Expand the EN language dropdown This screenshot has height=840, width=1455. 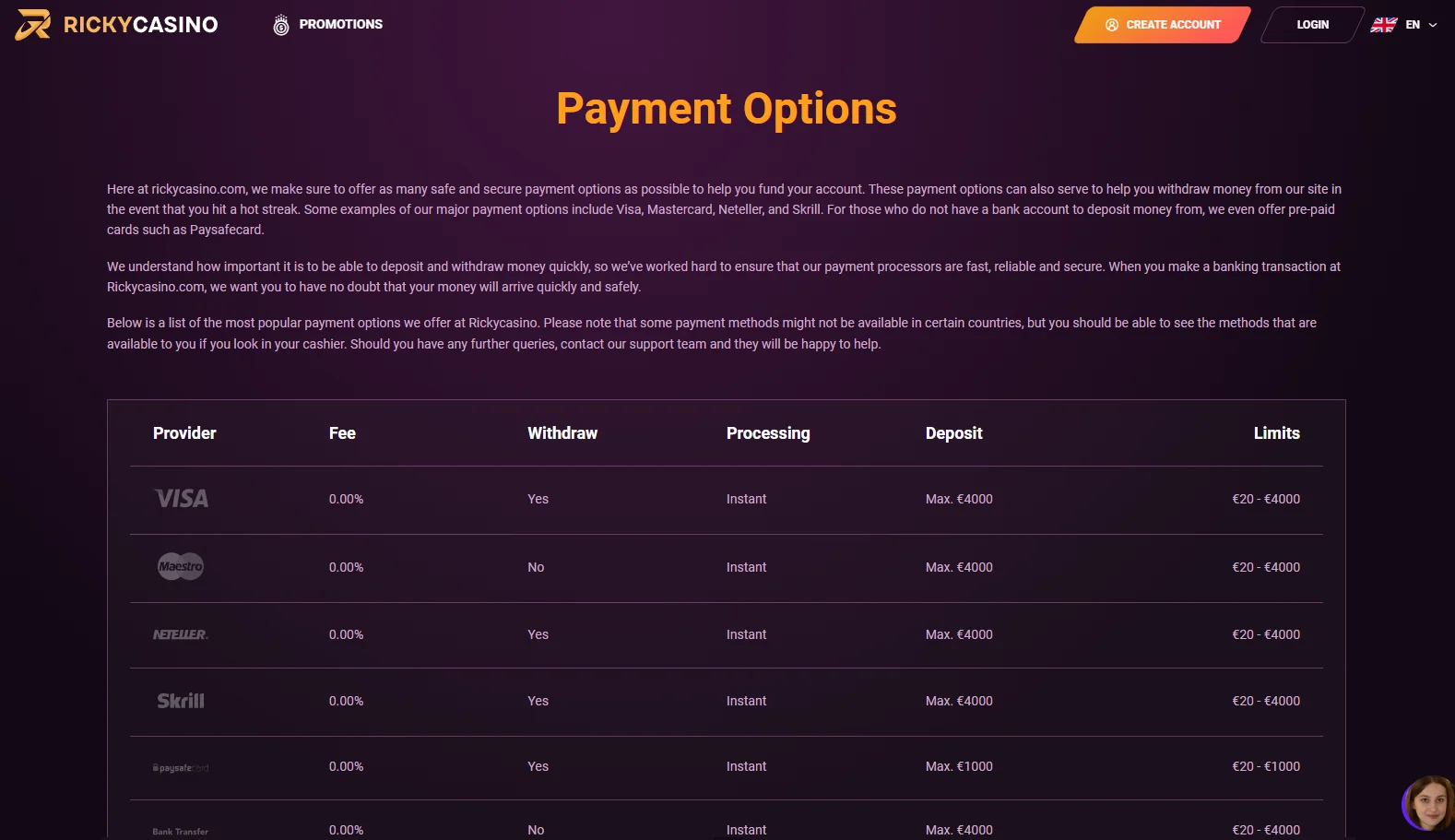click(x=1432, y=25)
